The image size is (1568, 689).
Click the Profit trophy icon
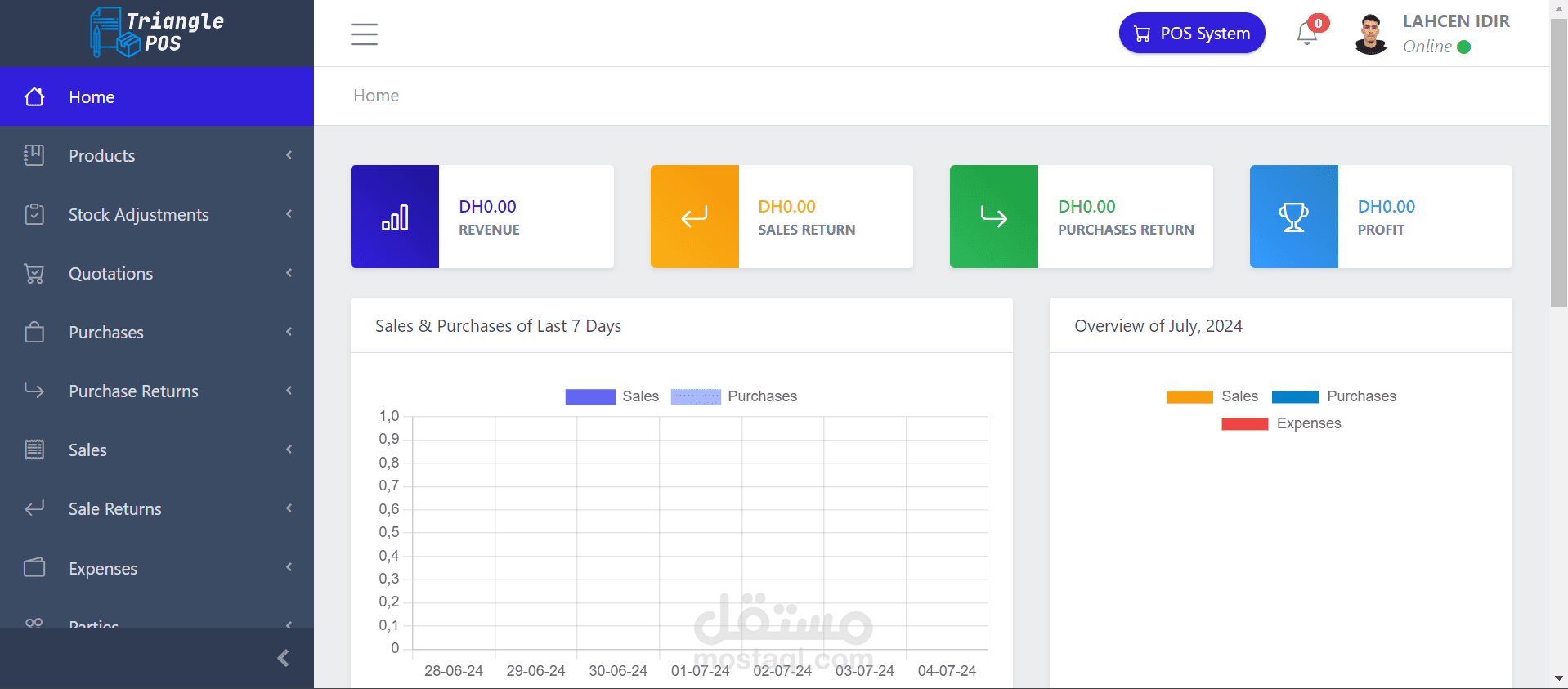tap(1293, 217)
